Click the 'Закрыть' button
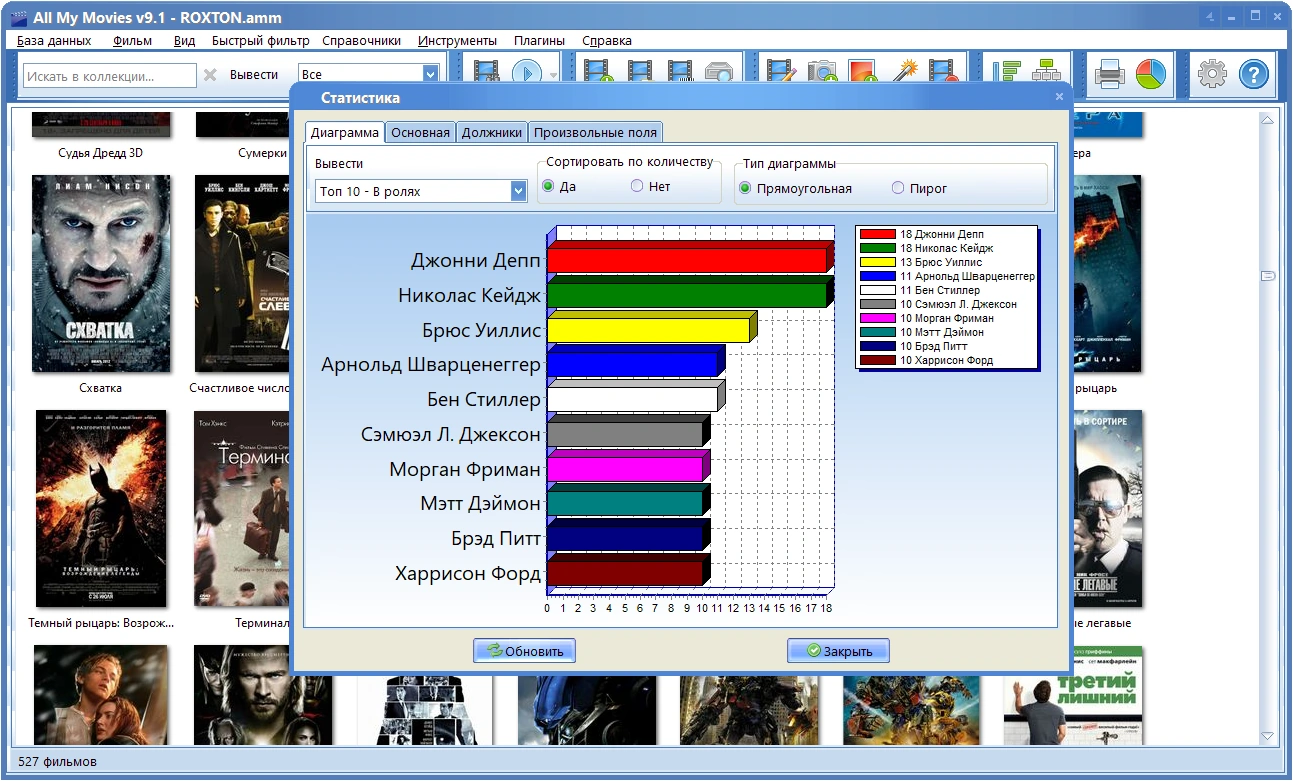1293x781 pixels. tap(838, 651)
